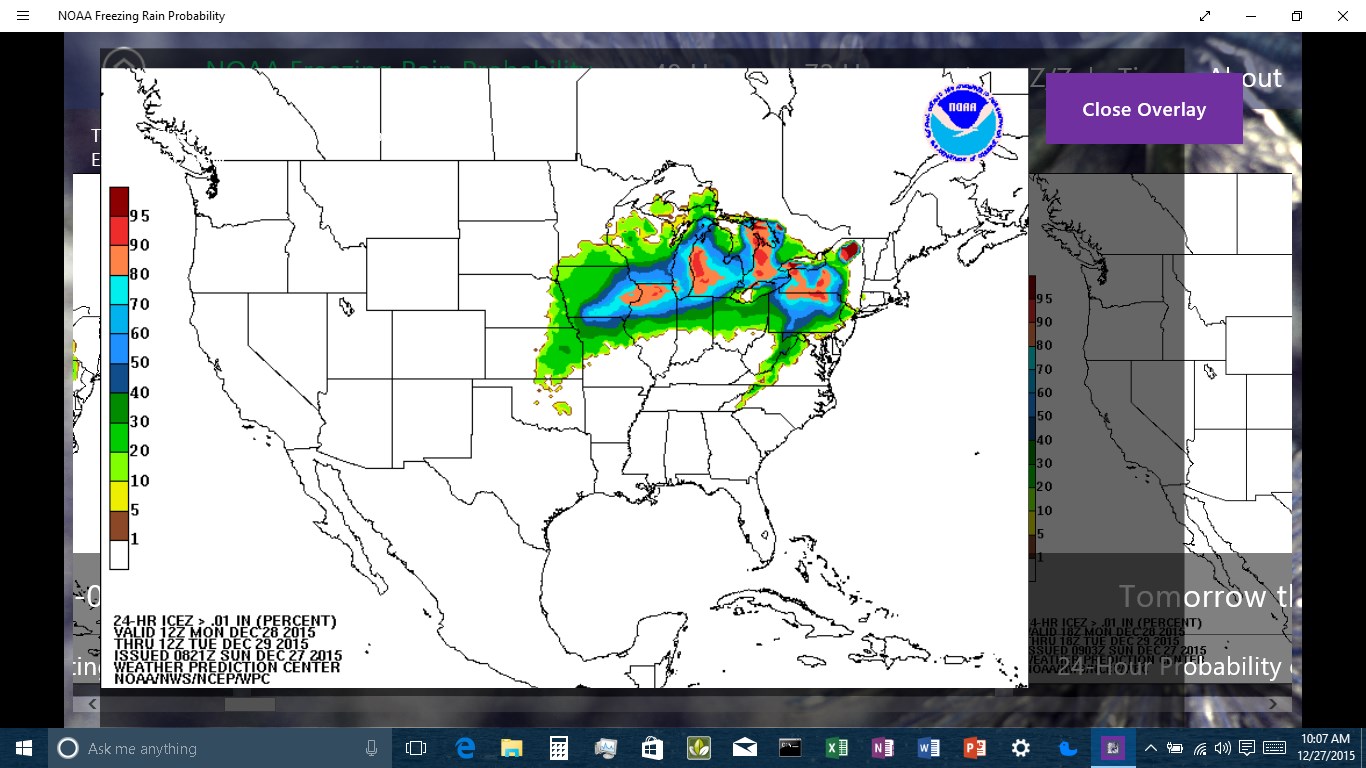
Task: Click the 'VALID 12Z MON DEC 28 2015' line
Action: 214,633
